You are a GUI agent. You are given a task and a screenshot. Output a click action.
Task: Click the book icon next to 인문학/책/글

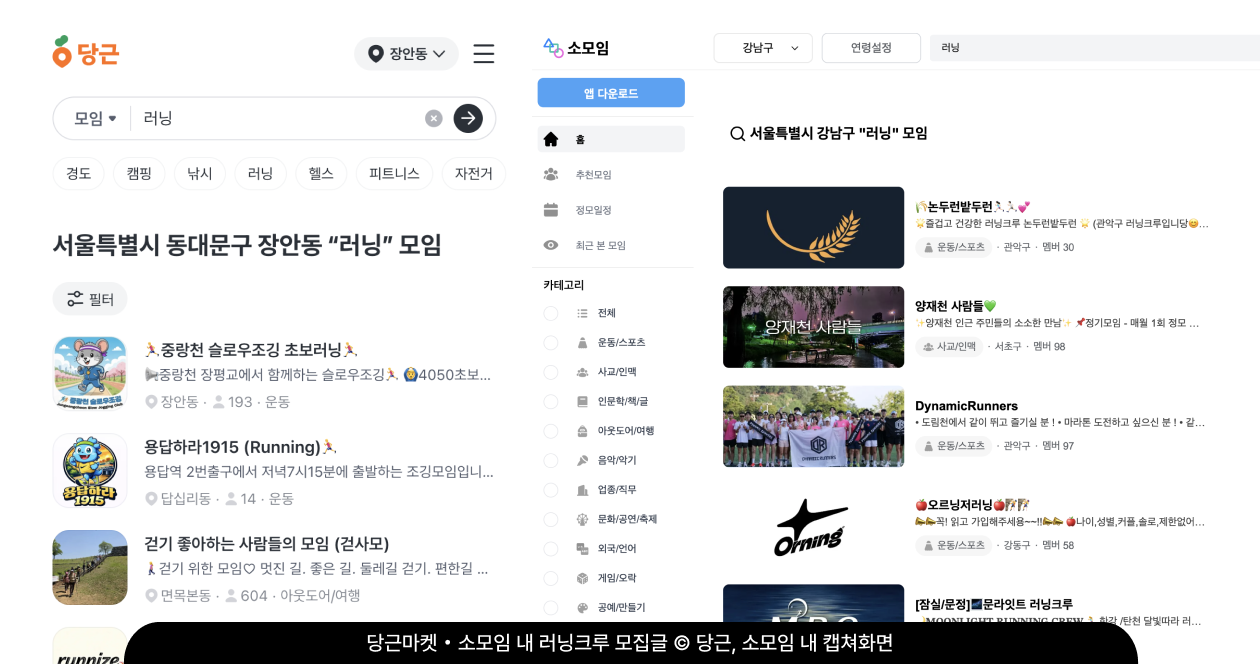(583, 402)
